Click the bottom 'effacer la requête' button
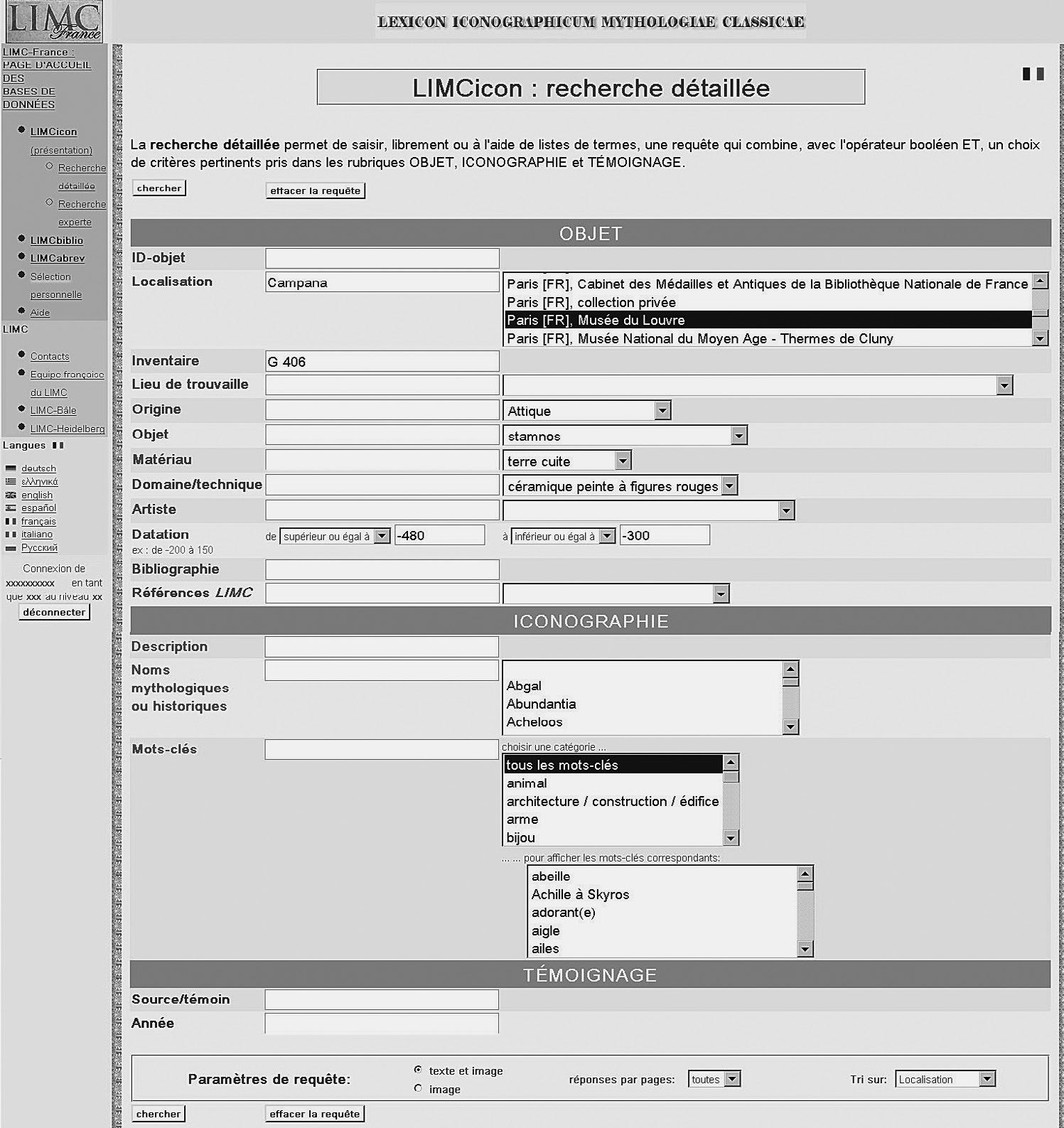 [315, 1114]
